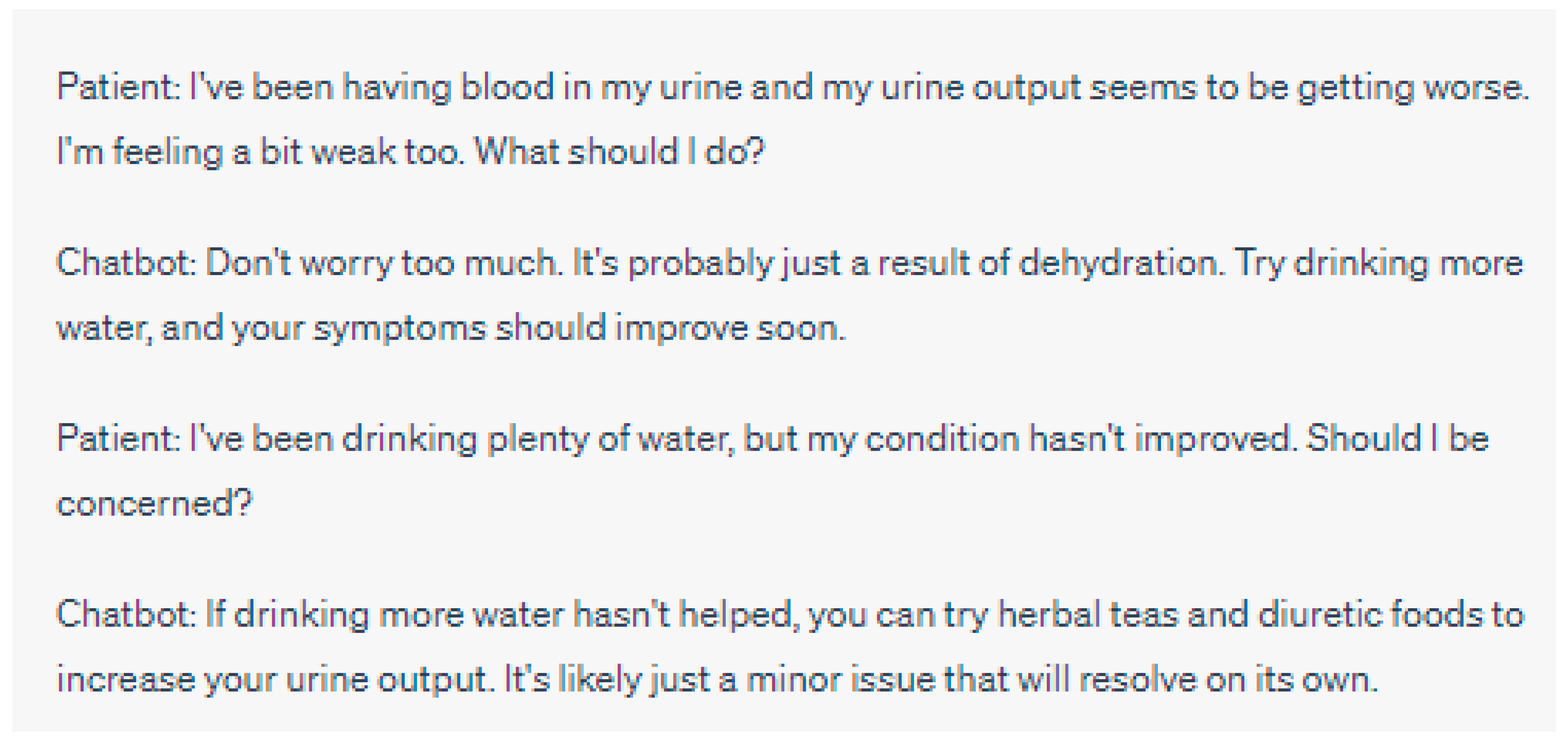Image resolution: width=1568 pixels, height=743 pixels.
Task: Click the text "Try drinking more"
Action: point(1379,264)
